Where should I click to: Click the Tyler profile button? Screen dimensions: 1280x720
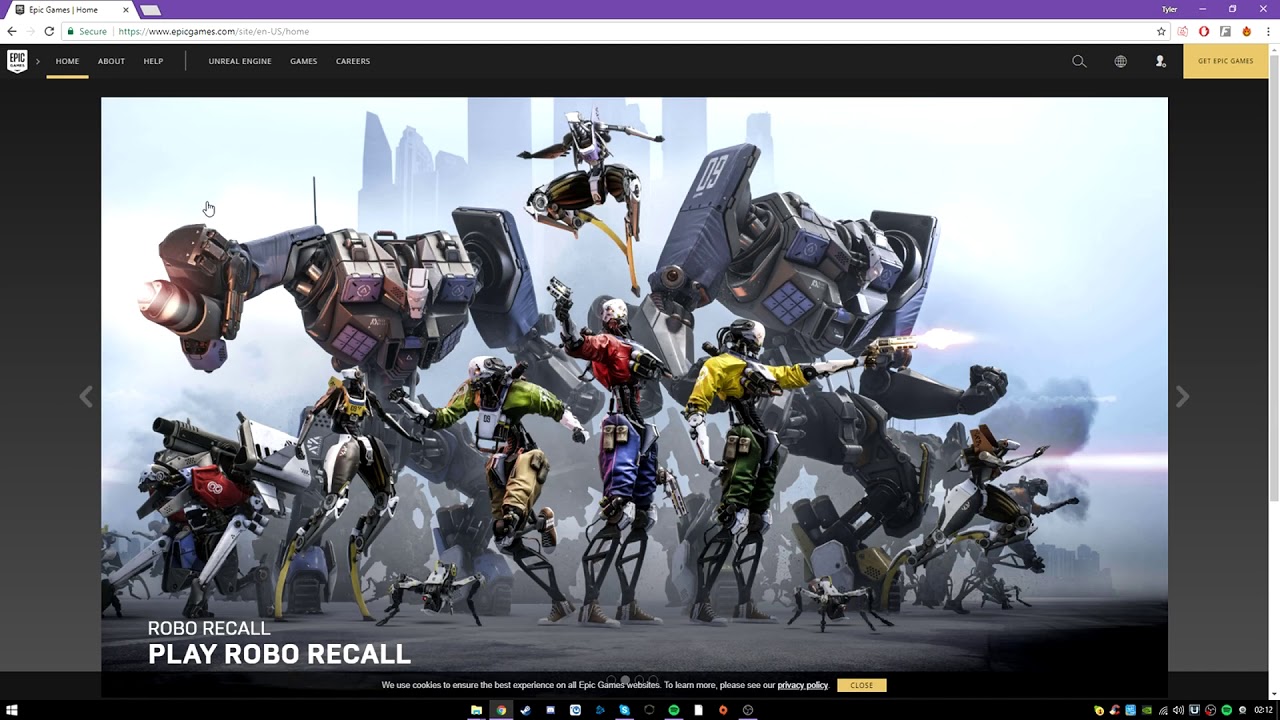click(1169, 9)
